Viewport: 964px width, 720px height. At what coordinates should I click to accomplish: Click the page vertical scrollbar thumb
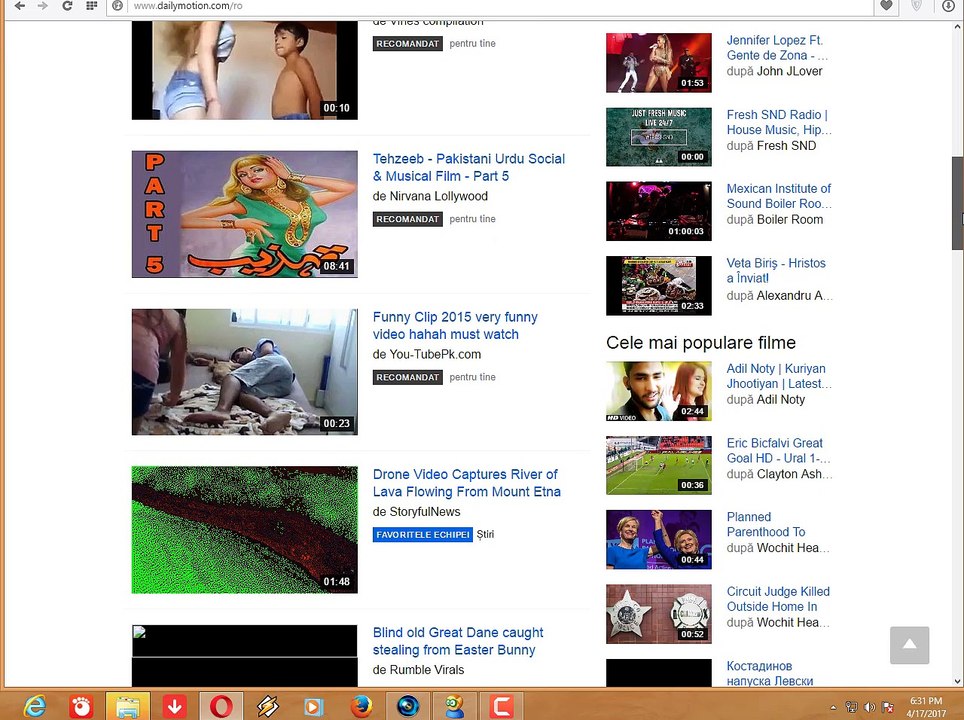[957, 203]
